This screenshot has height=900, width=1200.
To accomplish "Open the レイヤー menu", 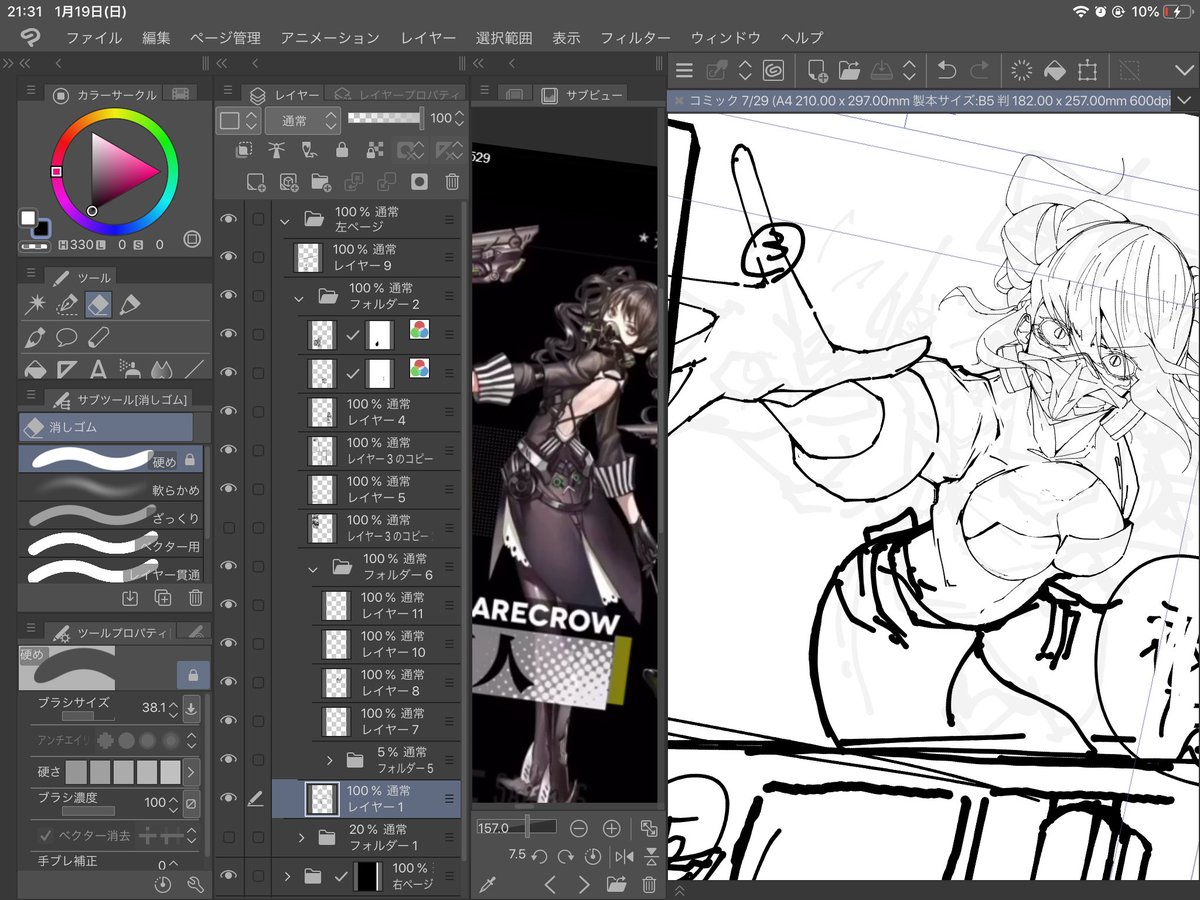I will 428,37.
